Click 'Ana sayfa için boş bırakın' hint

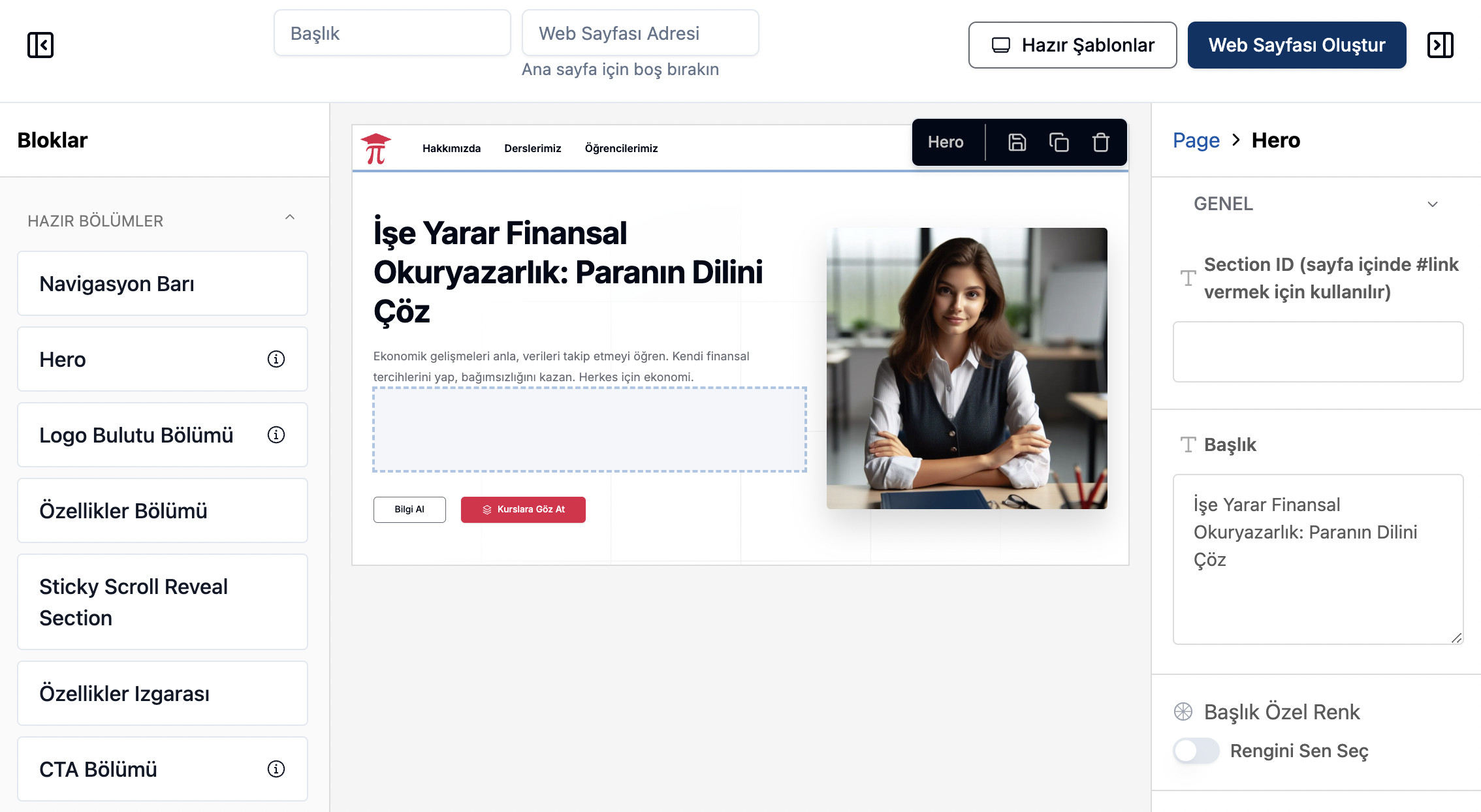[620, 69]
